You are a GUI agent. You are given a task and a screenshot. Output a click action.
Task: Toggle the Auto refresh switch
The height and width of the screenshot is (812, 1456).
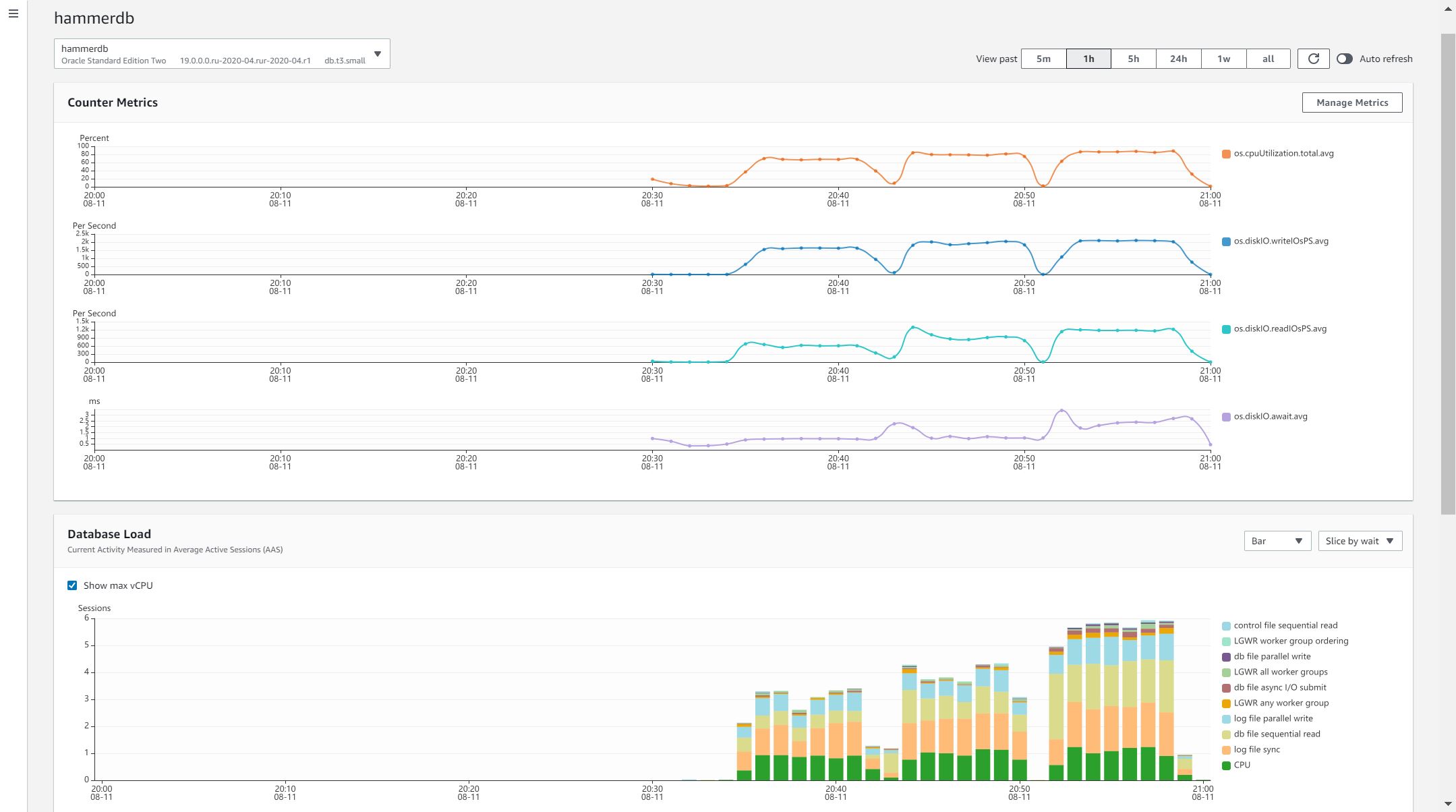1344,59
